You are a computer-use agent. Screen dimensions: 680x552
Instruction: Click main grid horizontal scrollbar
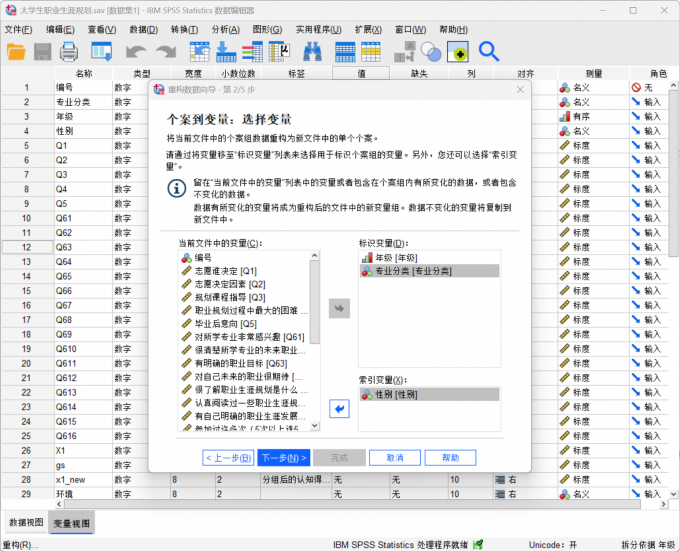pyautogui.click(x=352, y=504)
